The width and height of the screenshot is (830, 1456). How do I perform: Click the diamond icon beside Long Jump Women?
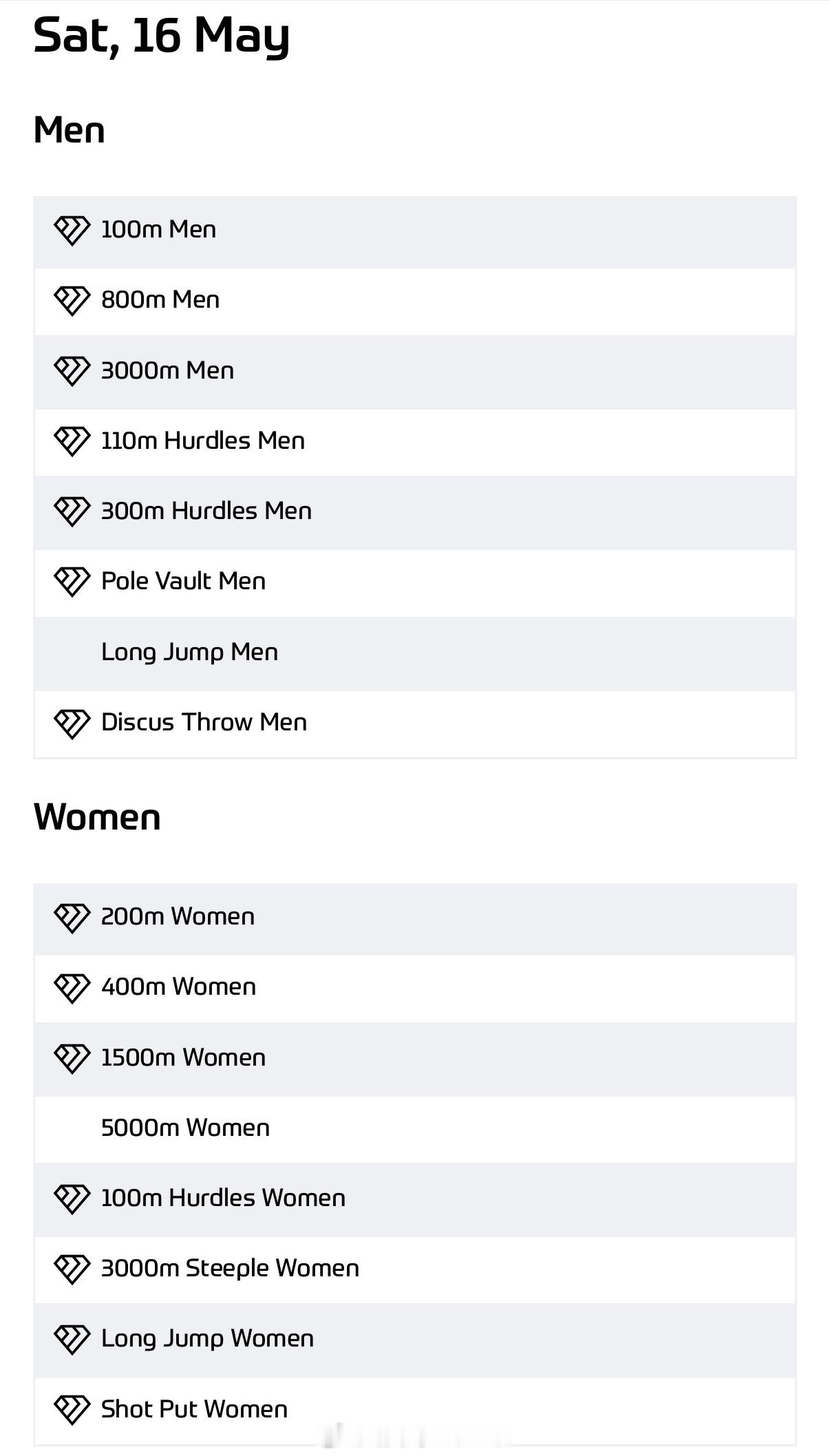(72, 1338)
